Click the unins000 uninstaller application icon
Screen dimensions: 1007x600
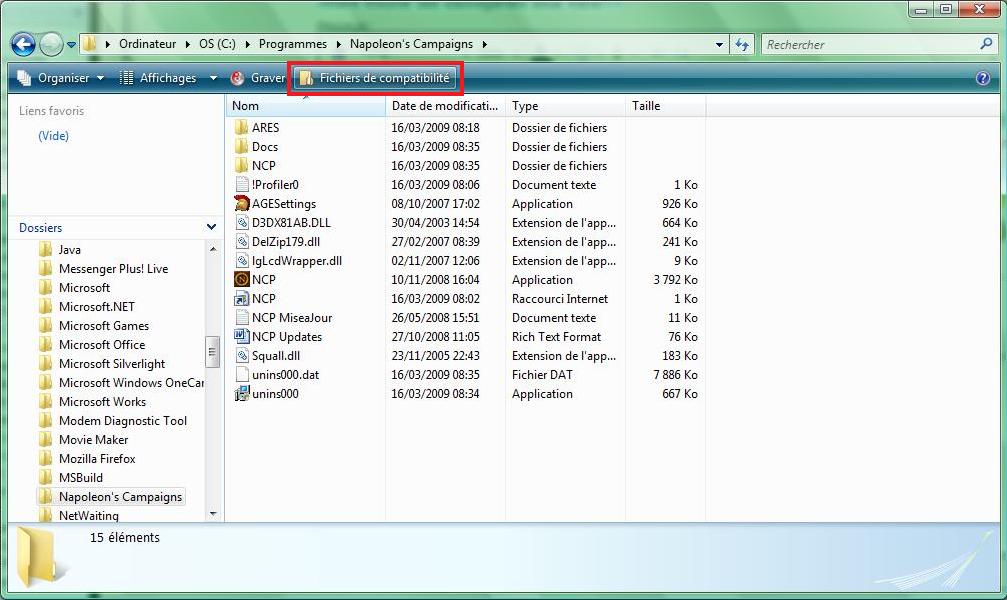pyautogui.click(x=241, y=394)
